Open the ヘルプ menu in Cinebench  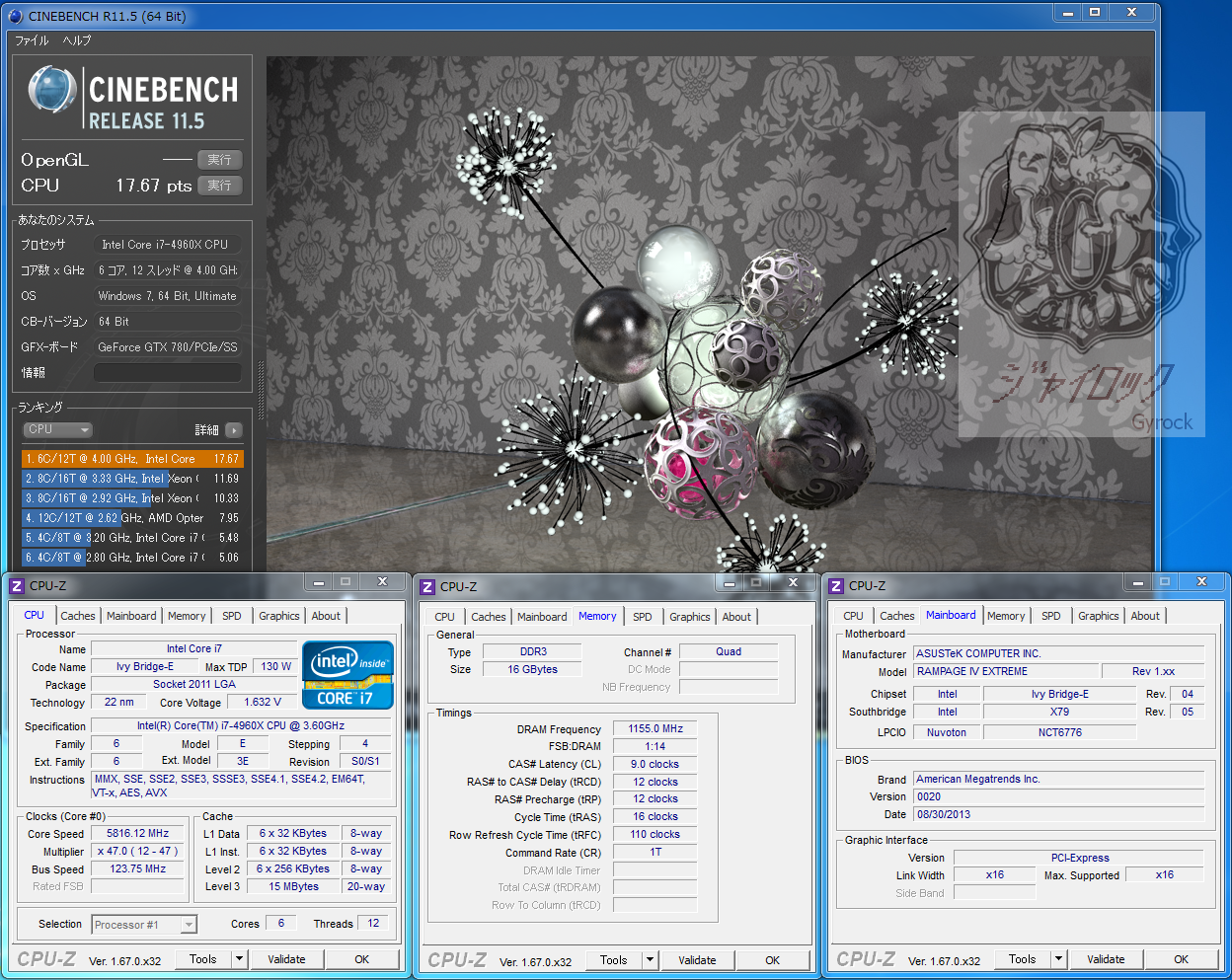(77, 40)
